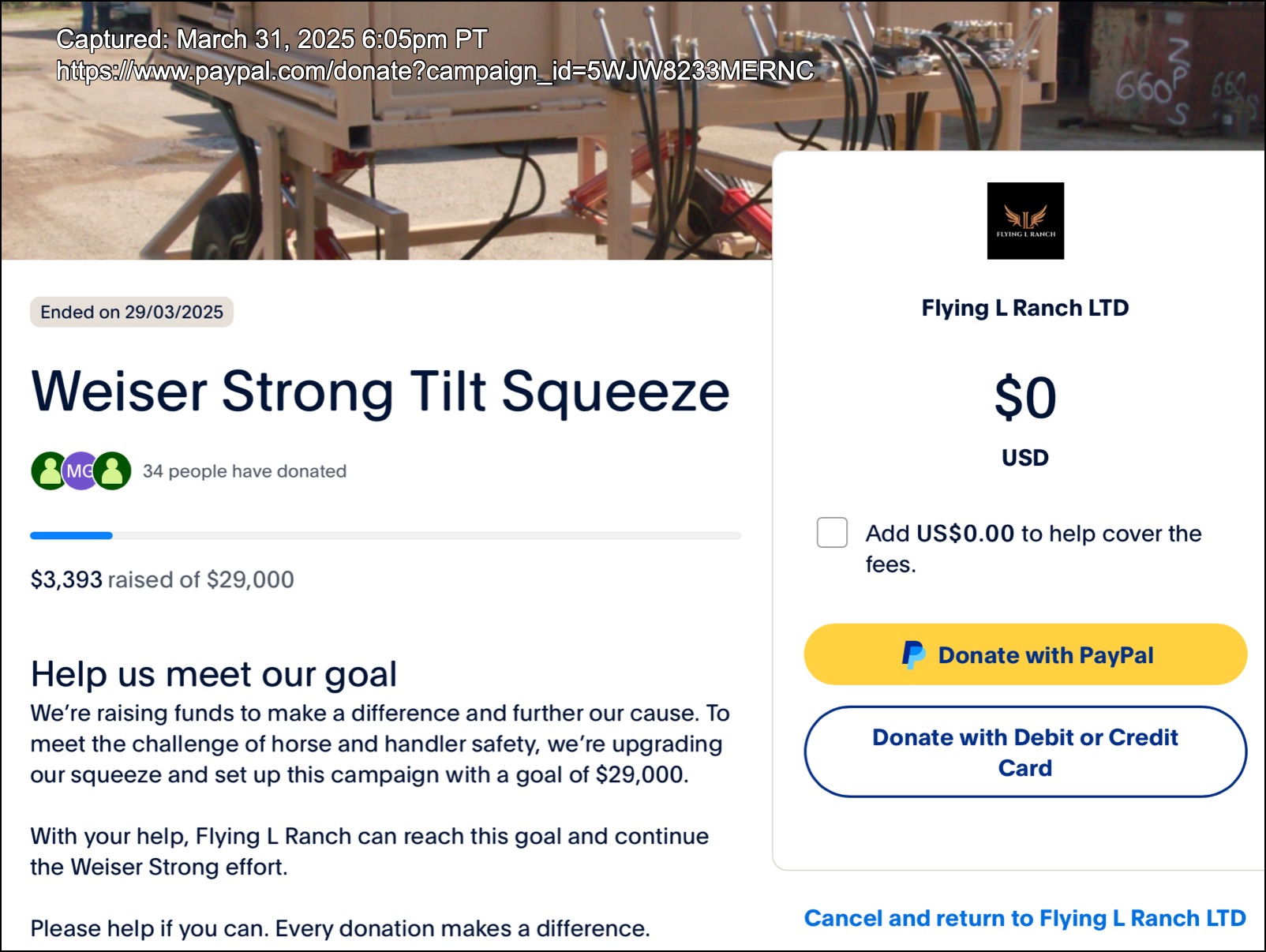Click the Ended on 29/03/2025 badge
1266x952 pixels.
click(x=132, y=312)
